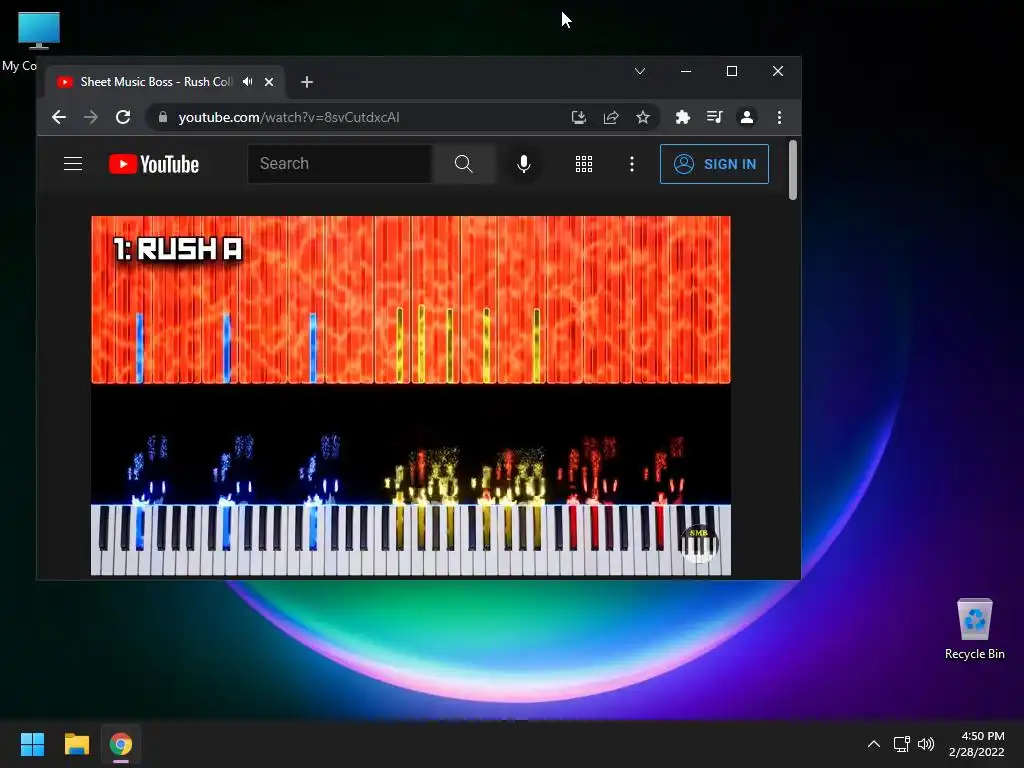The width and height of the screenshot is (1024, 768).
Task: Bookmark this tab with the star
Action: tap(643, 118)
